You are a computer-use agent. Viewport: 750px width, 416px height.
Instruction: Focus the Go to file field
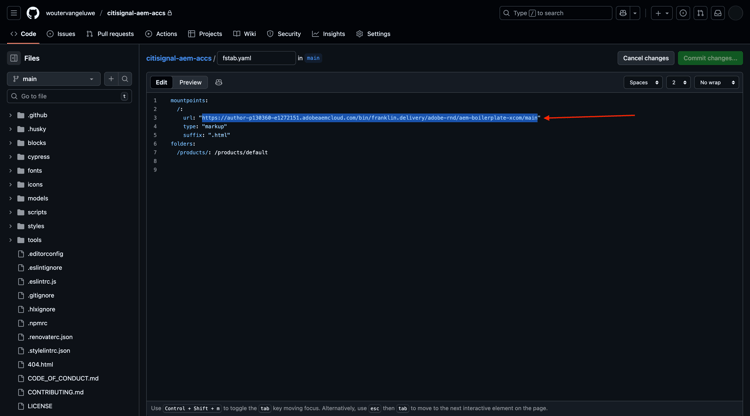[69, 96]
